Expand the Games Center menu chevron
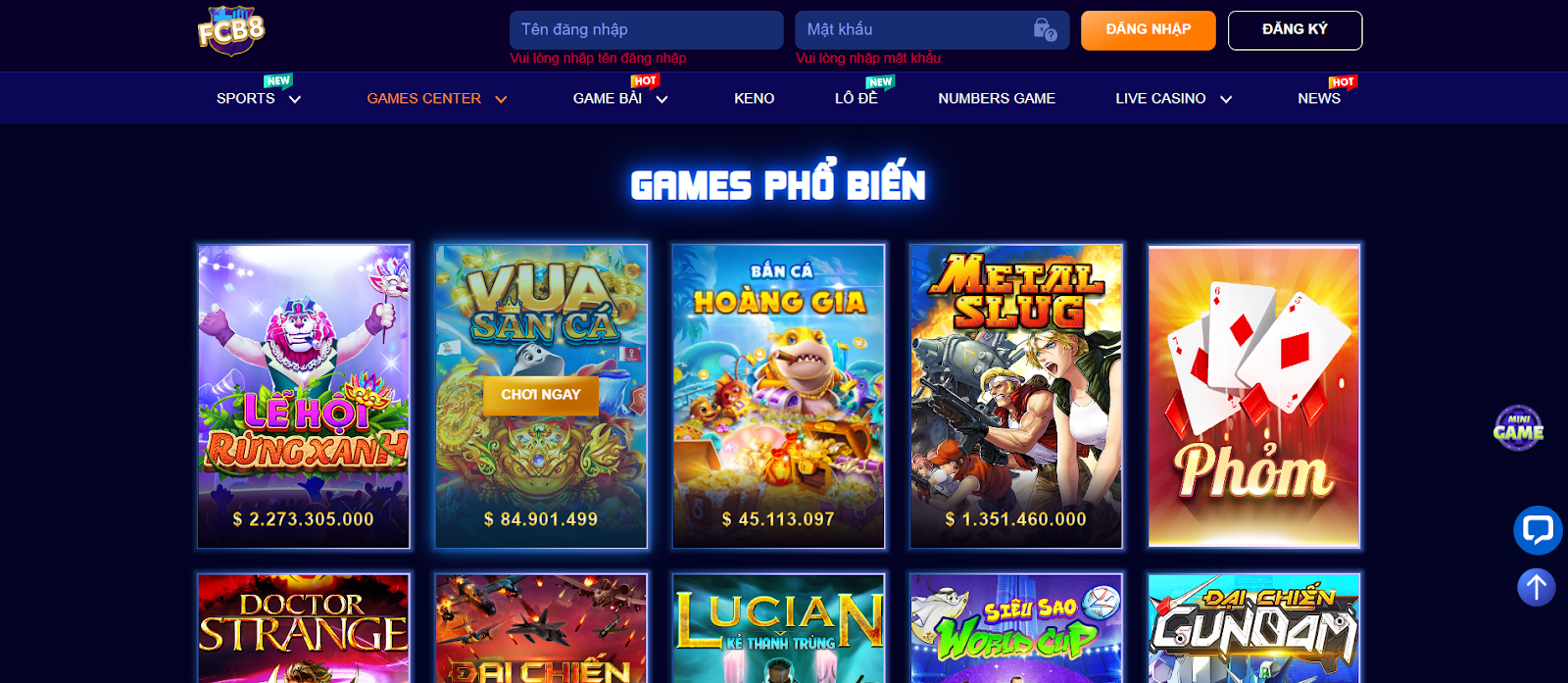1568x683 pixels. tap(501, 99)
